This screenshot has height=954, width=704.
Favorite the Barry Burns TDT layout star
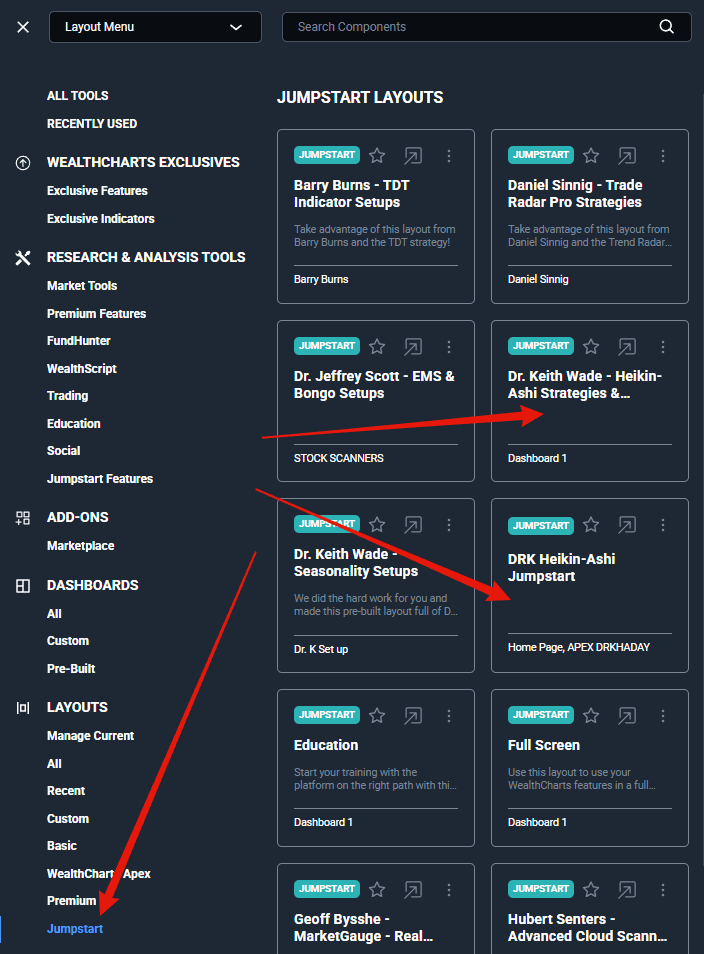377,156
